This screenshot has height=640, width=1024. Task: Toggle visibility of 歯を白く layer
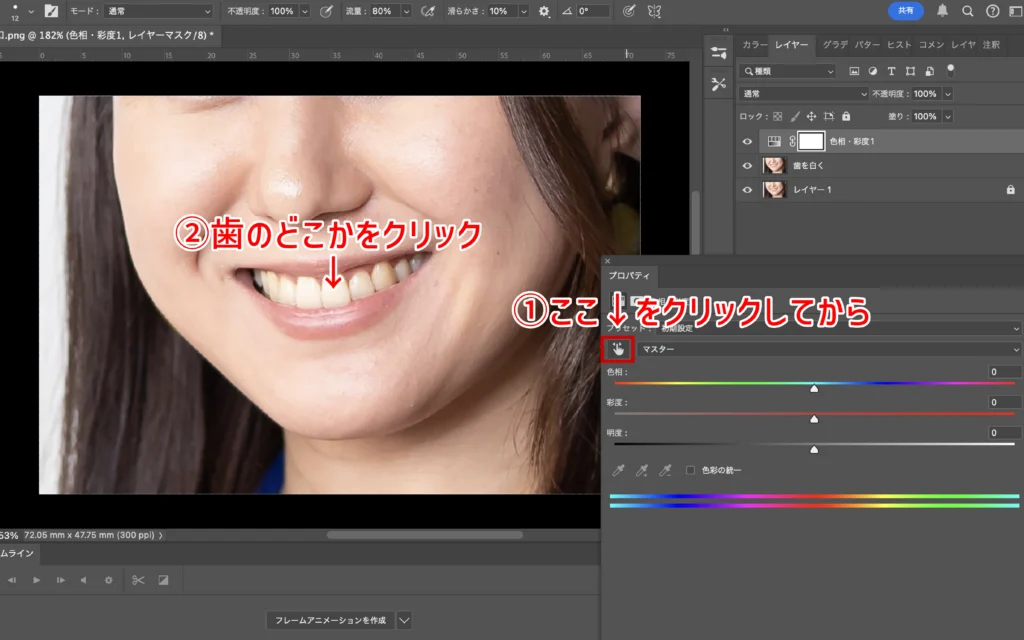click(x=747, y=166)
